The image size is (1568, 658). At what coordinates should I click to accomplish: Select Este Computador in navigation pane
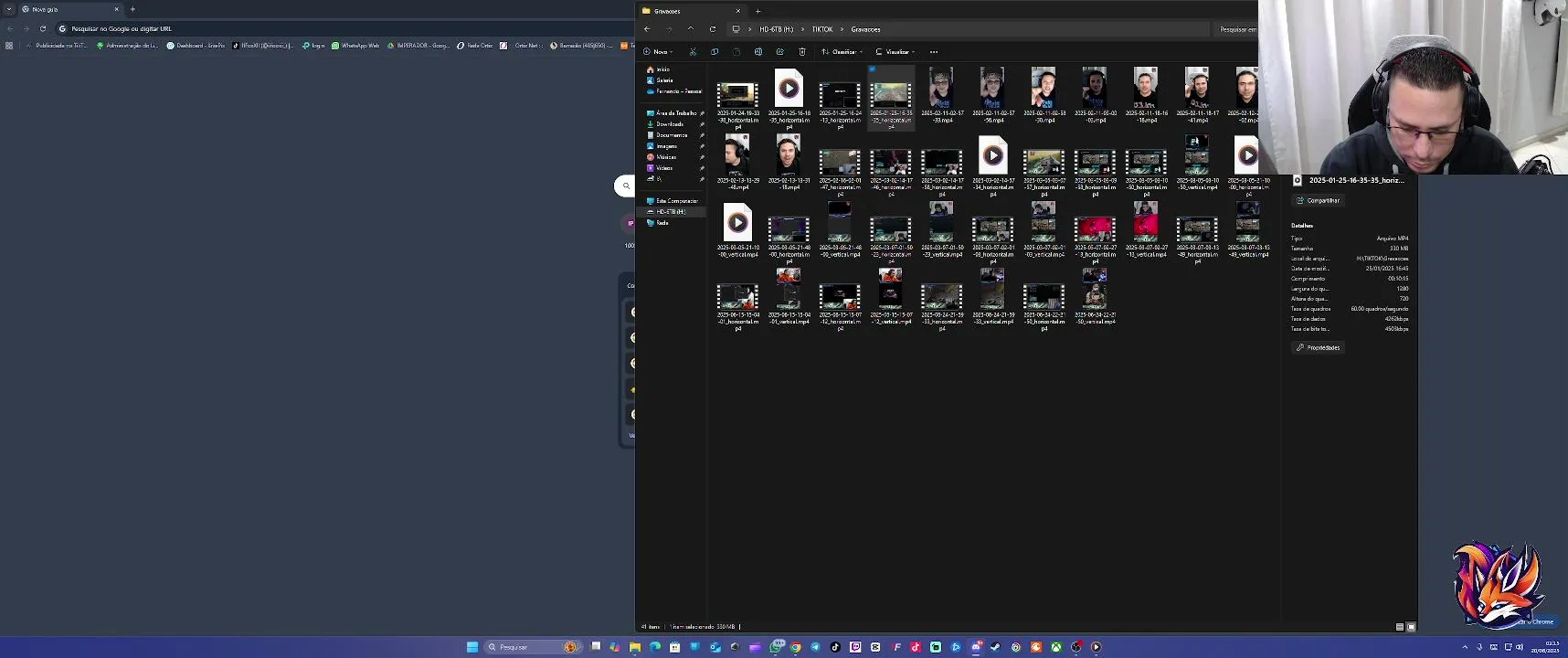pyautogui.click(x=673, y=201)
